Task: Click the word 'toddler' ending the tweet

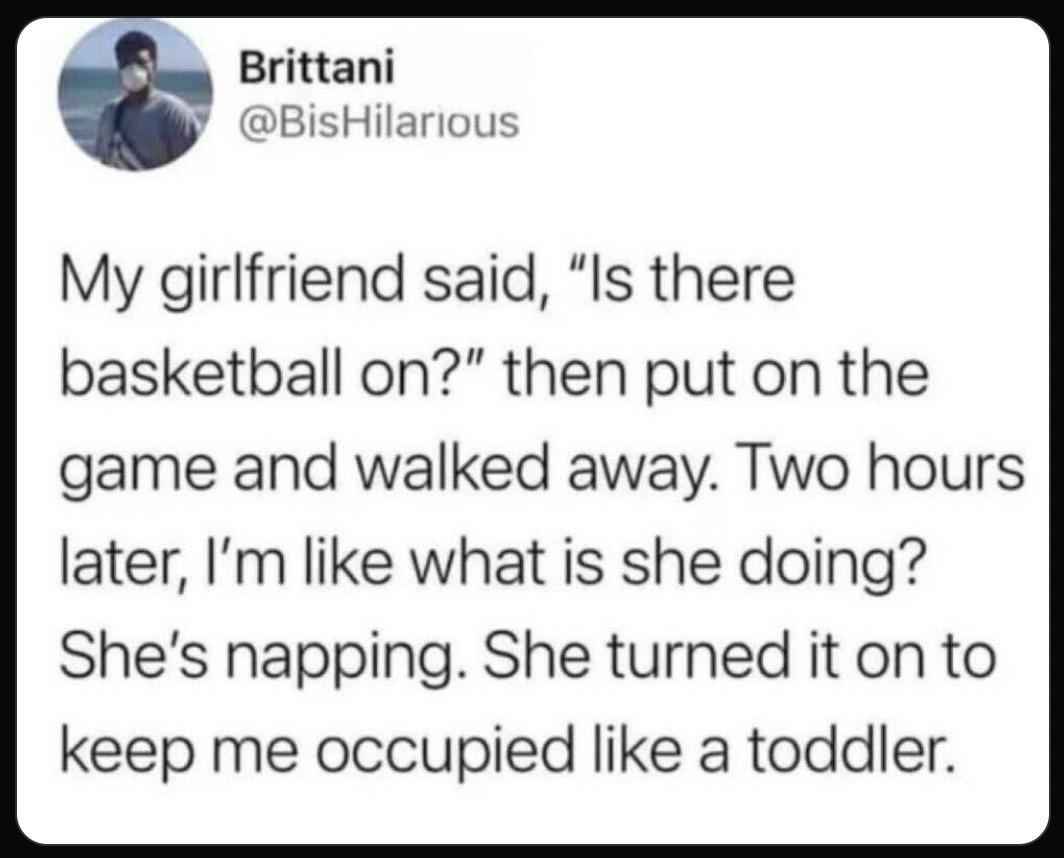Action: 850,750
